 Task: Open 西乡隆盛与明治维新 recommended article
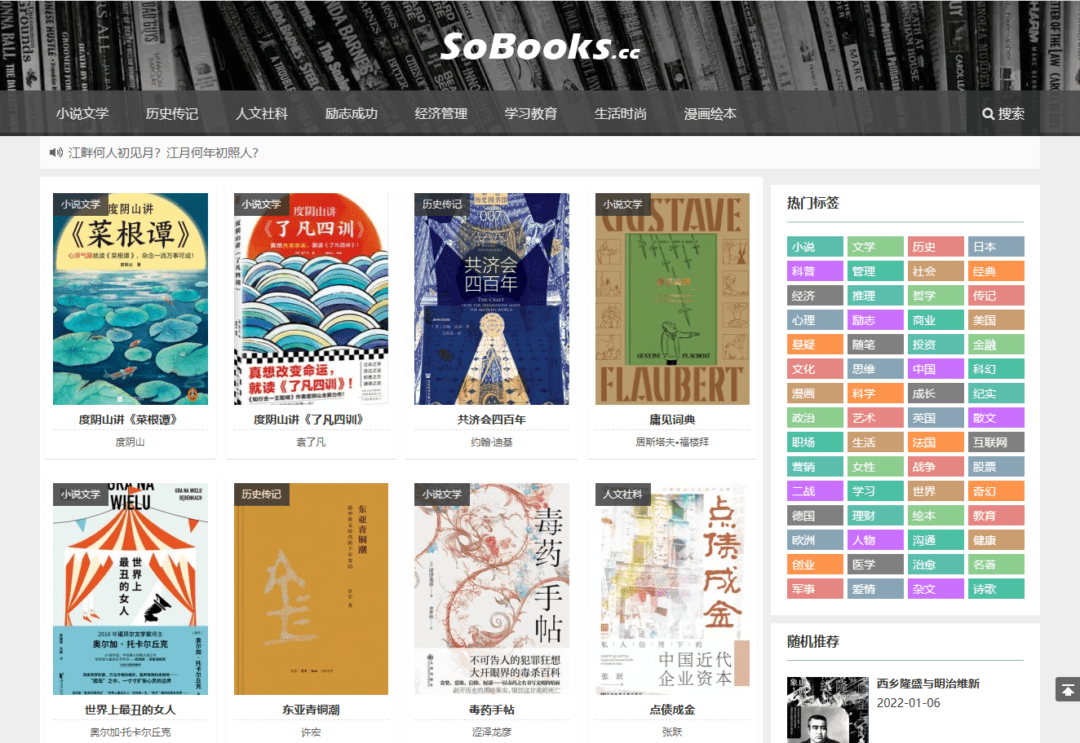pos(928,684)
